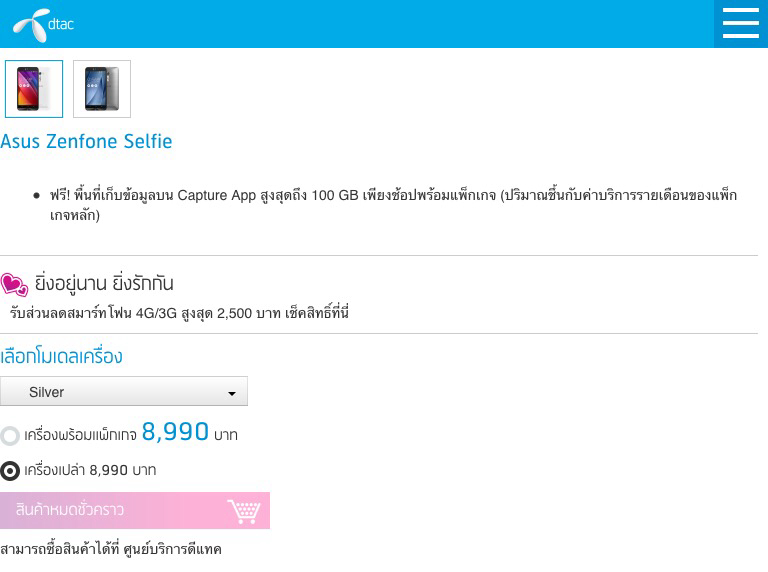Click the dropdown arrow beside Silver

pos(232,393)
